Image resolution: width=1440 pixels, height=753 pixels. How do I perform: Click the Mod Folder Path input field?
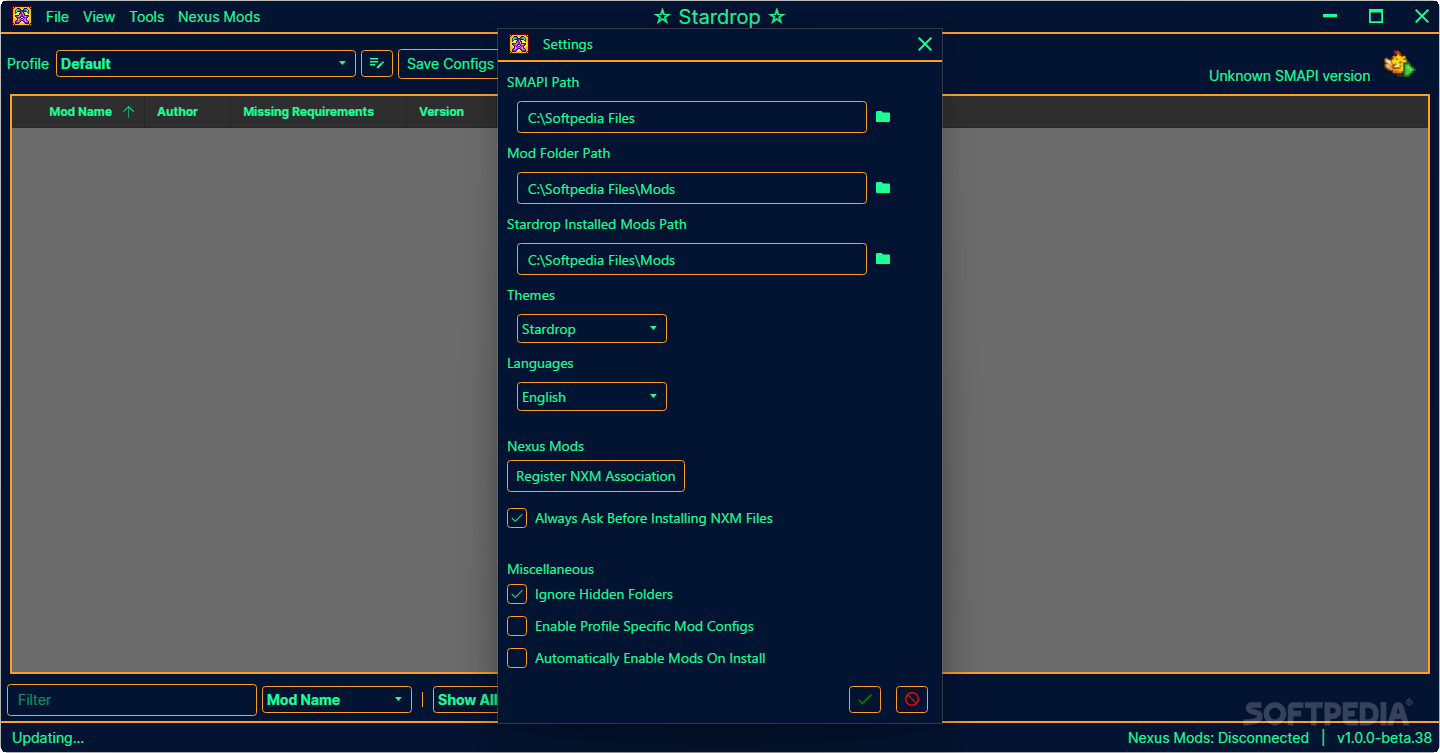[692, 188]
